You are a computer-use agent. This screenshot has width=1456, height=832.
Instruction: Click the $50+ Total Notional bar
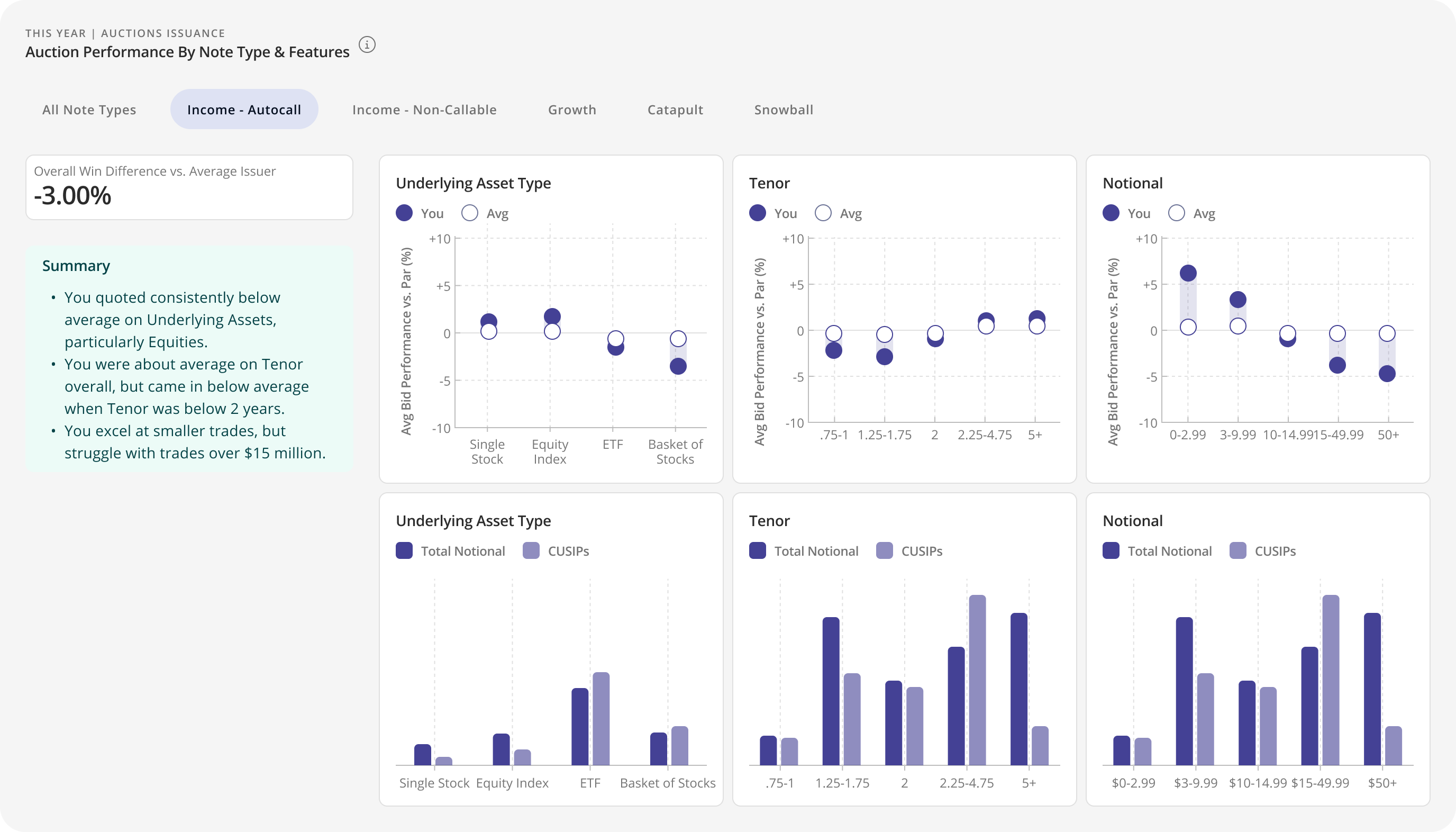click(1372, 689)
